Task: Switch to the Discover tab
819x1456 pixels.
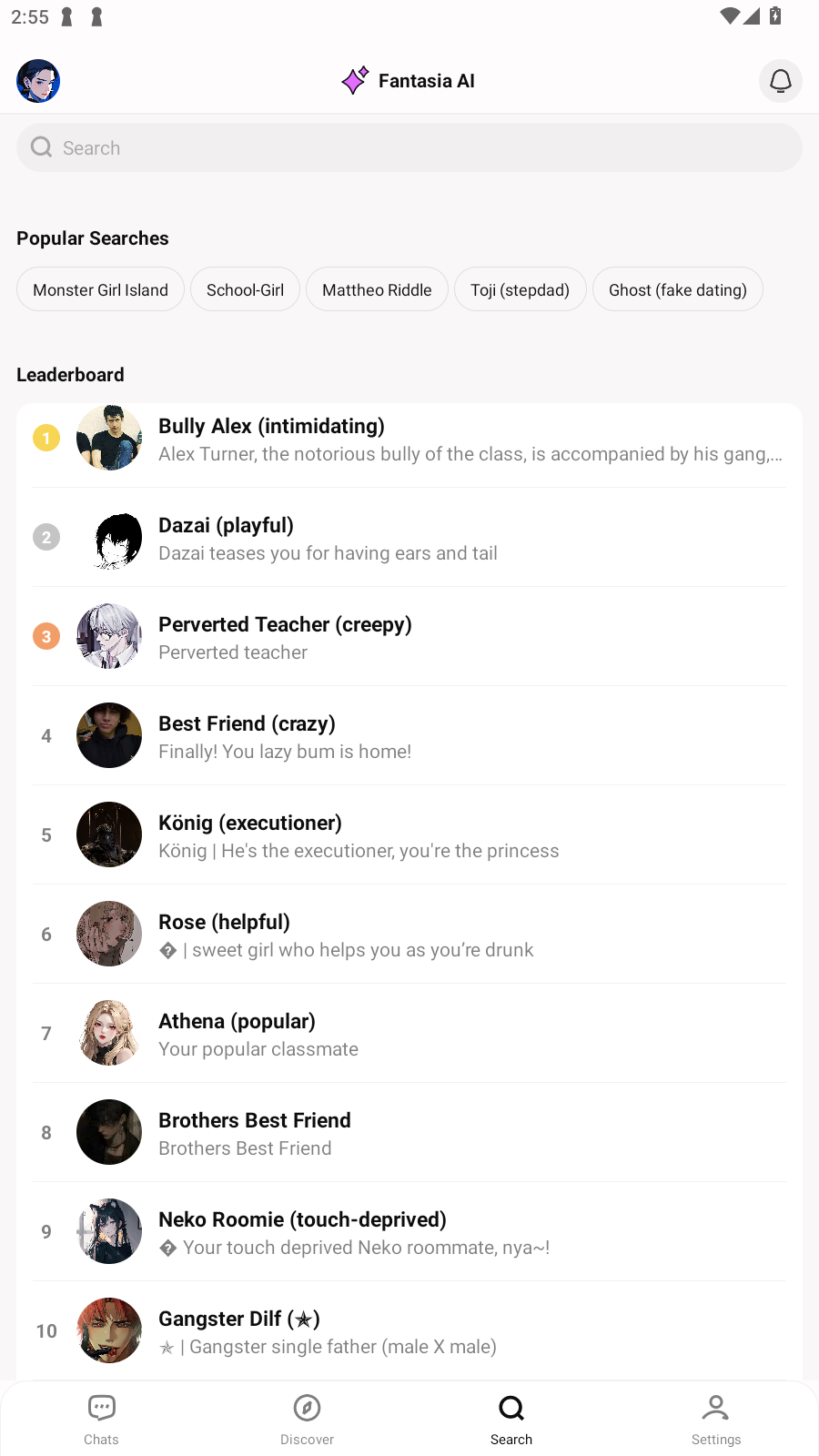Action: pyautogui.click(x=307, y=1419)
